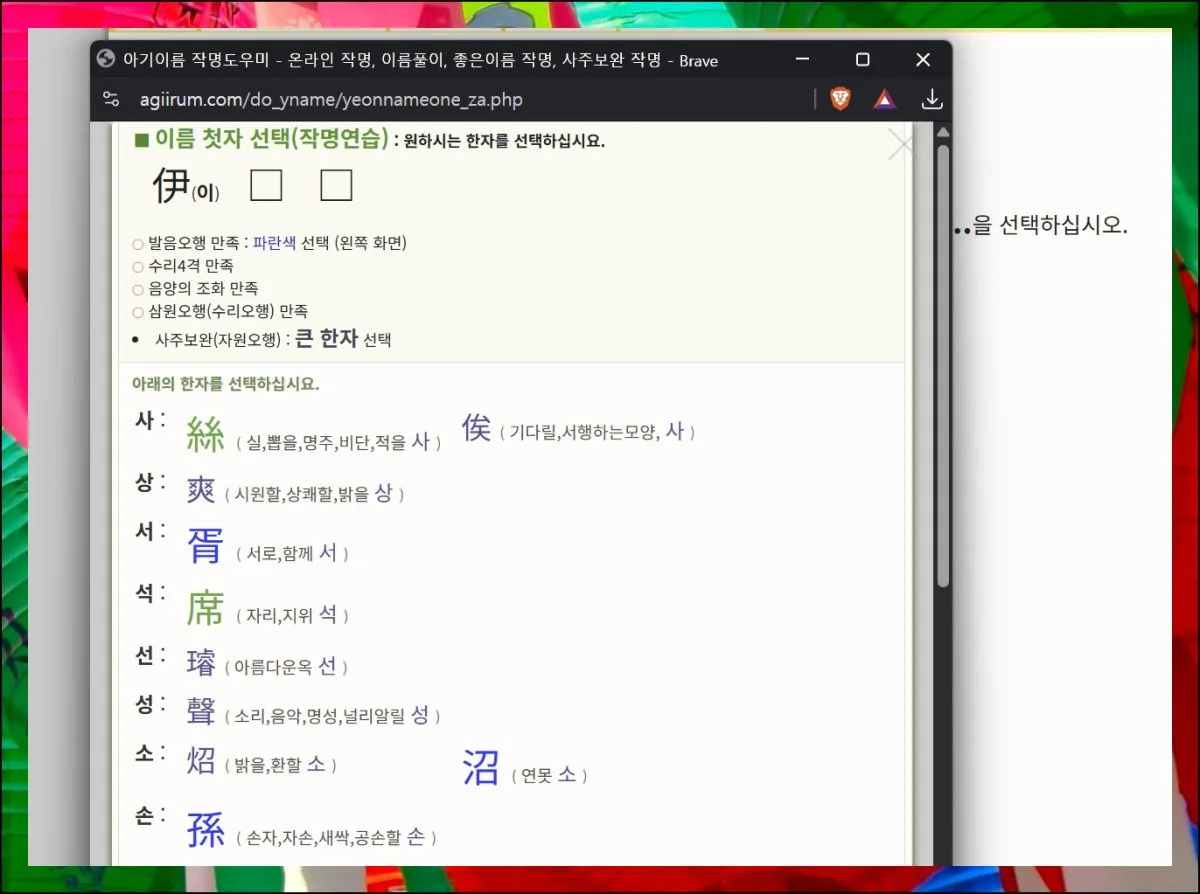Click the site settings icon beside URL
The width and height of the screenshot is (1200, 894).
[x=112, y=99]
